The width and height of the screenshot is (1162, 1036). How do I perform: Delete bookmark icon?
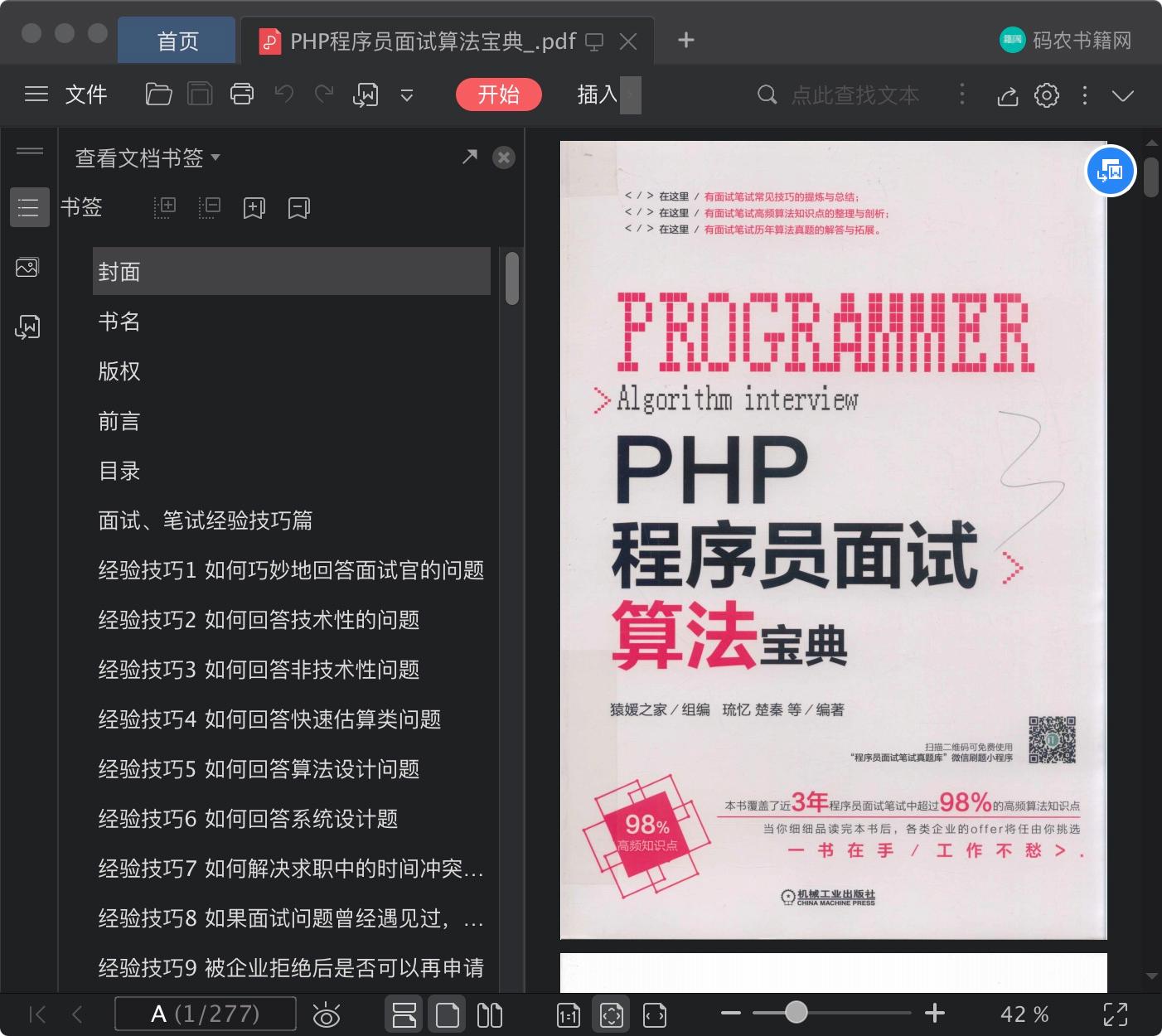pos(298,207)
